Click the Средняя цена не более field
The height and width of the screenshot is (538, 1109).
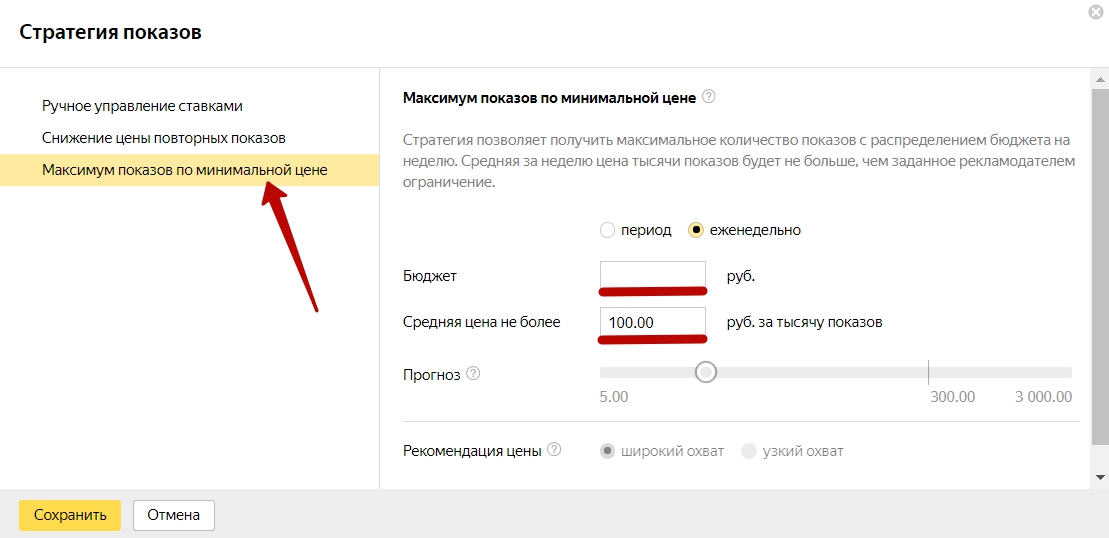click(x=652, y=322)
